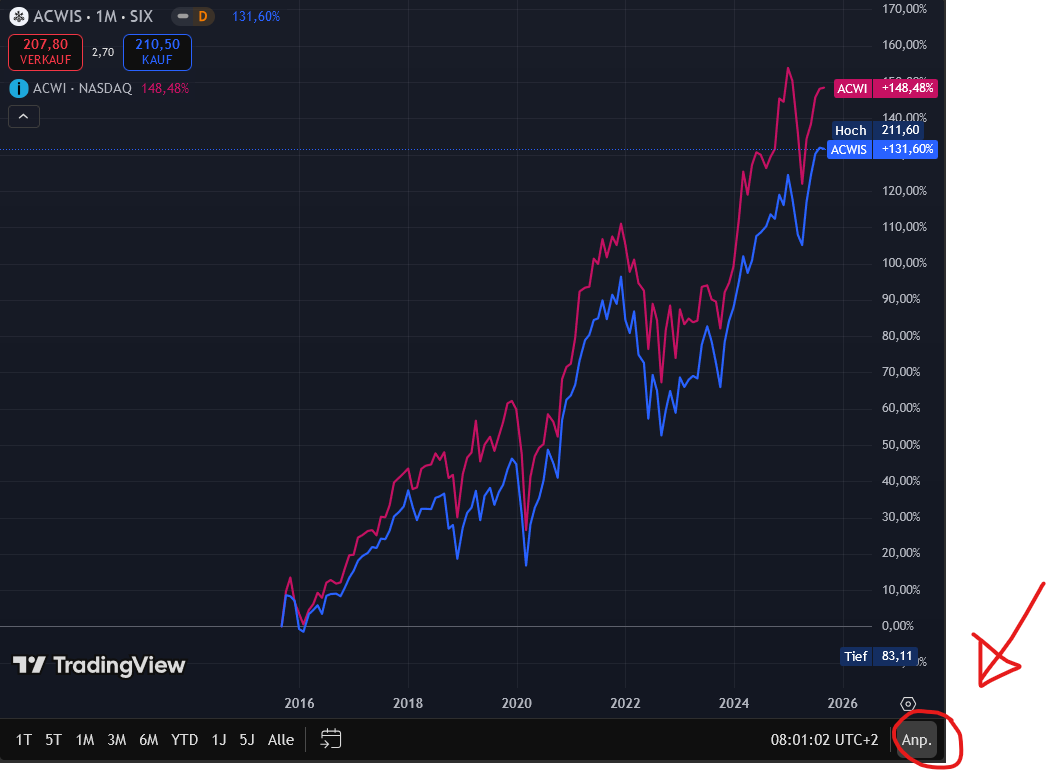Click the pink ACWI +148,48% price label
This screenshot has width=1047, height=772.
[x=885, y=88]
